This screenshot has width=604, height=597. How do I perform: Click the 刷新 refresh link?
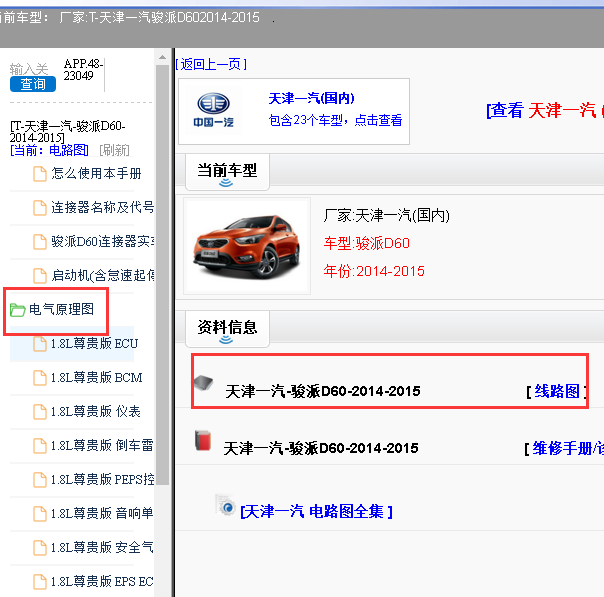tap(114, 150)
